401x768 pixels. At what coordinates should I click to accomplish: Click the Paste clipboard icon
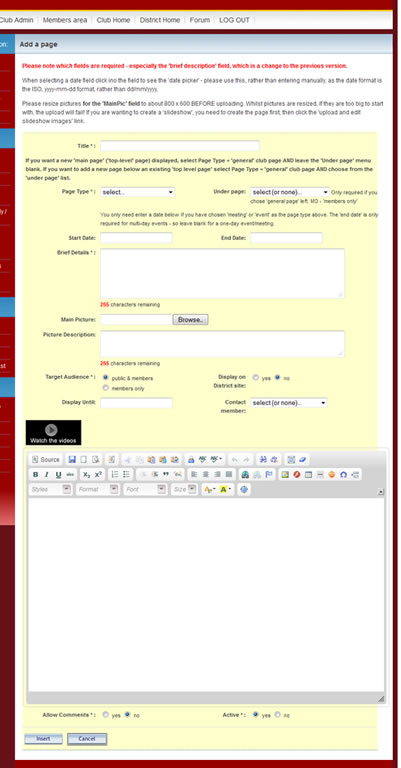151,460
